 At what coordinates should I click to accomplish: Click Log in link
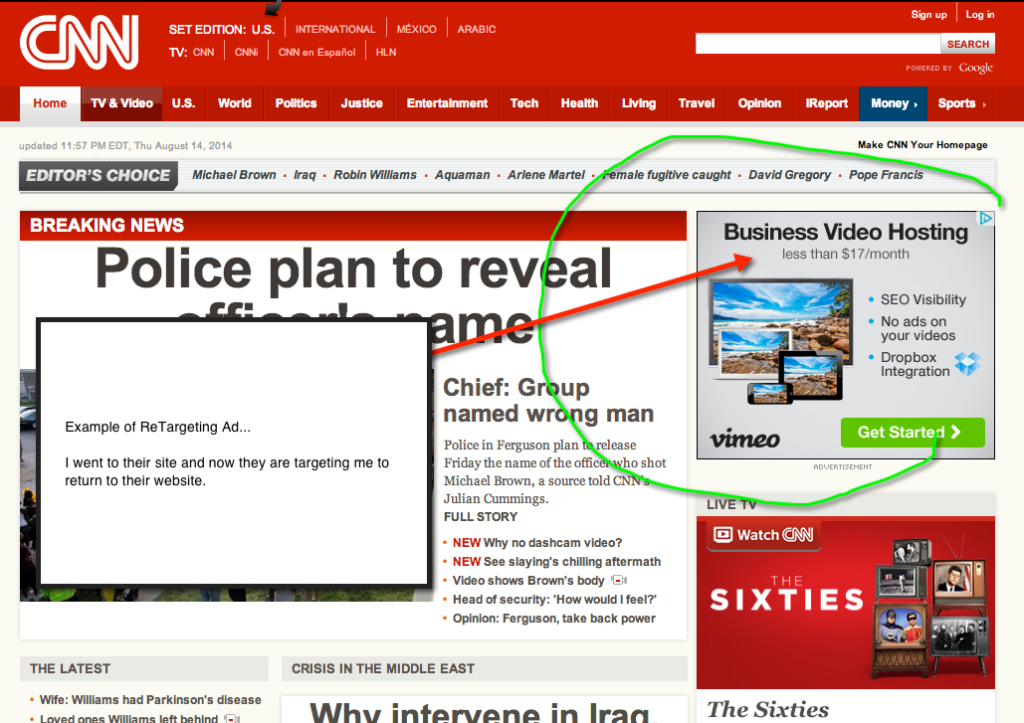pyautogui.click(x=980, y=14)
